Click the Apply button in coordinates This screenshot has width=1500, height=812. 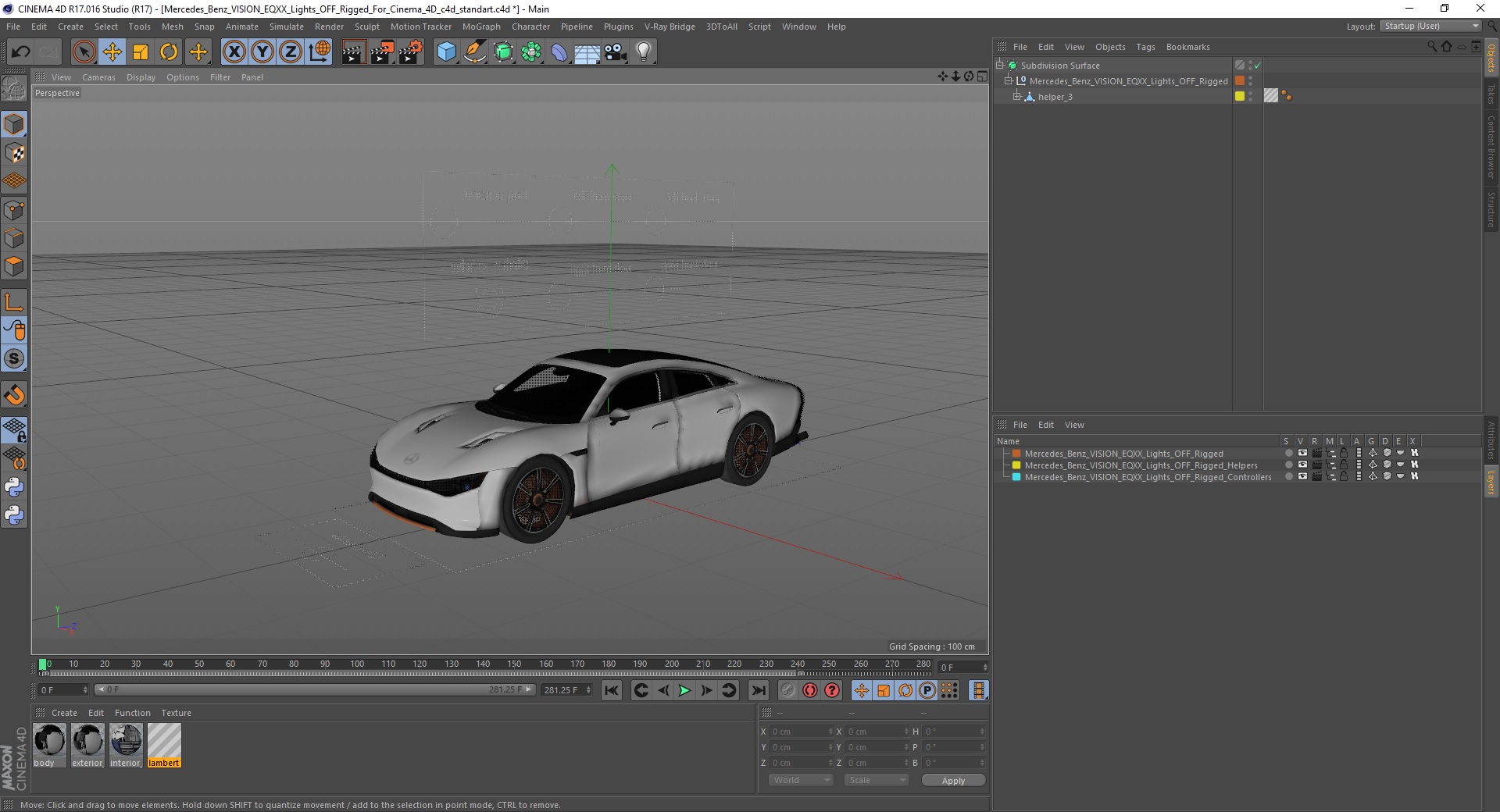tap(953, 781)
